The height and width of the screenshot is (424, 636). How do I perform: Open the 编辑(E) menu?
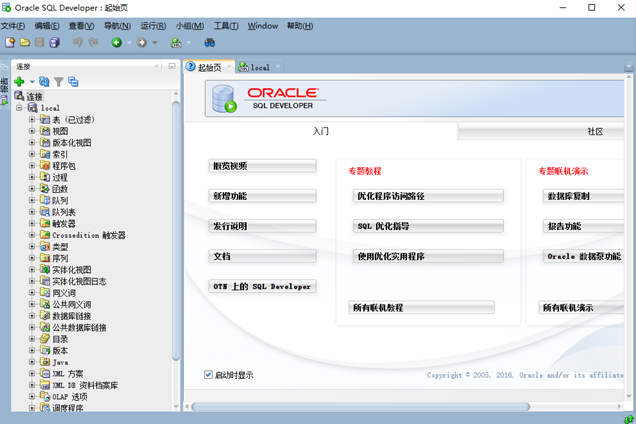[x=47, y=26]
